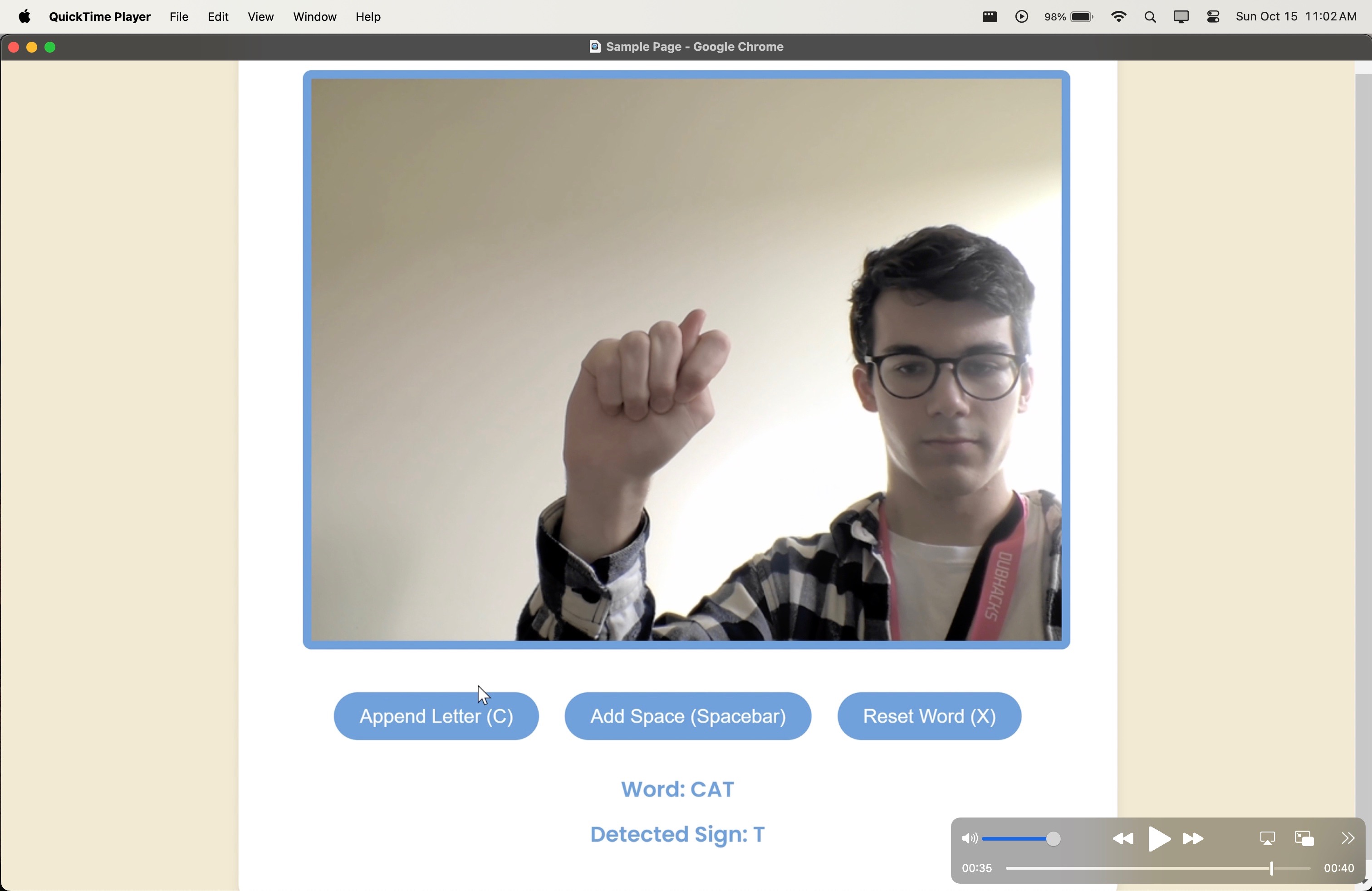
Task: Enable picture-in-picture mode icon
Action: click(1304, 839)
